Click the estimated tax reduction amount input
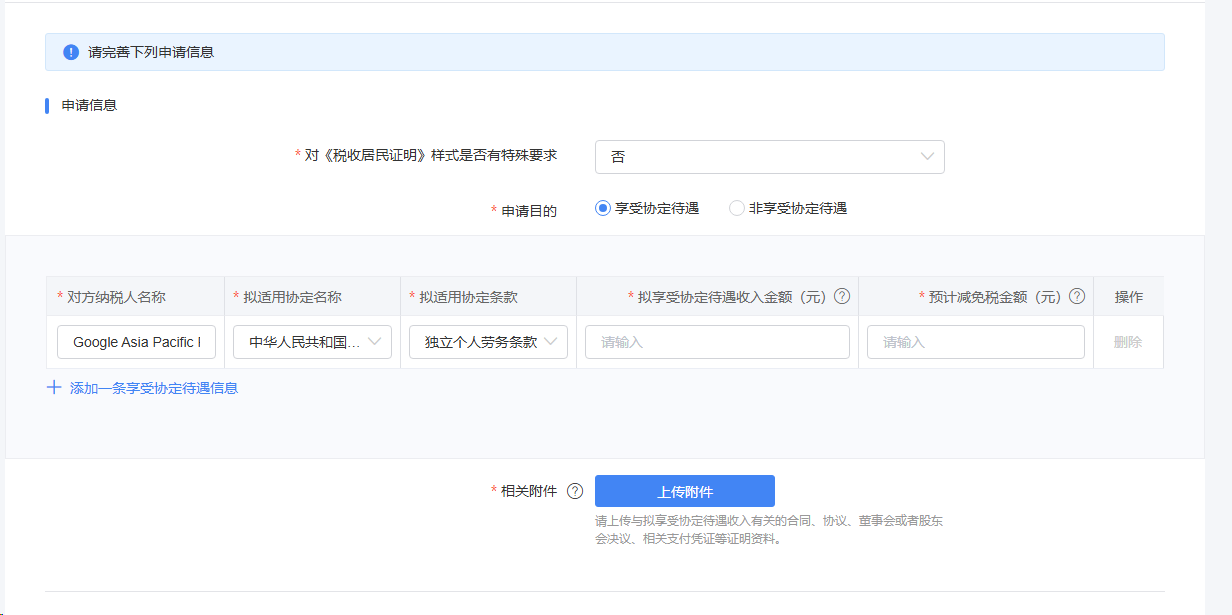The width and height of the screenshot is (1232, 615). click(x=975, y=341)
